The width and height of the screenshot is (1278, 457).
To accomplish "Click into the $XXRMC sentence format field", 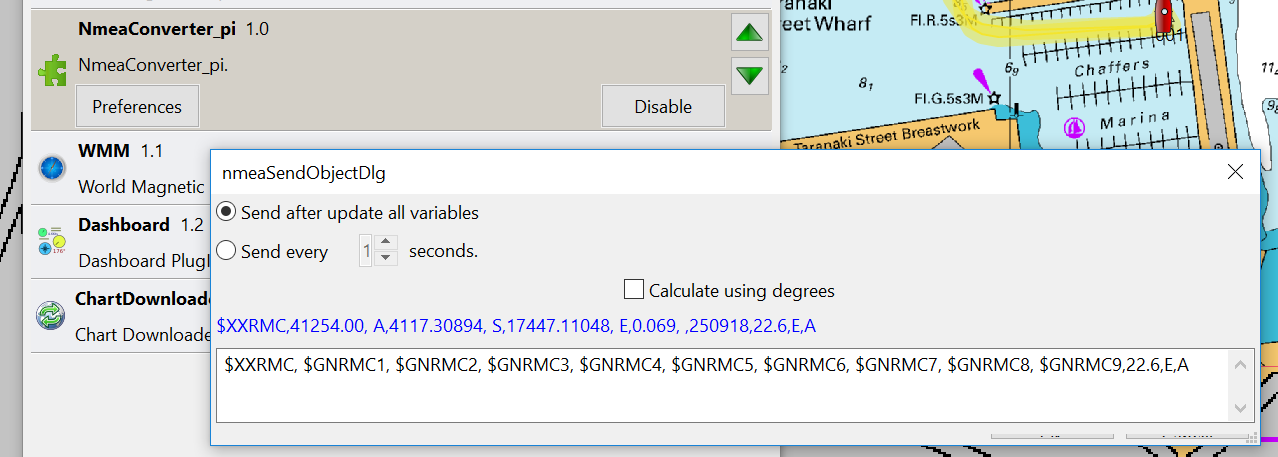I will [720, 385].
